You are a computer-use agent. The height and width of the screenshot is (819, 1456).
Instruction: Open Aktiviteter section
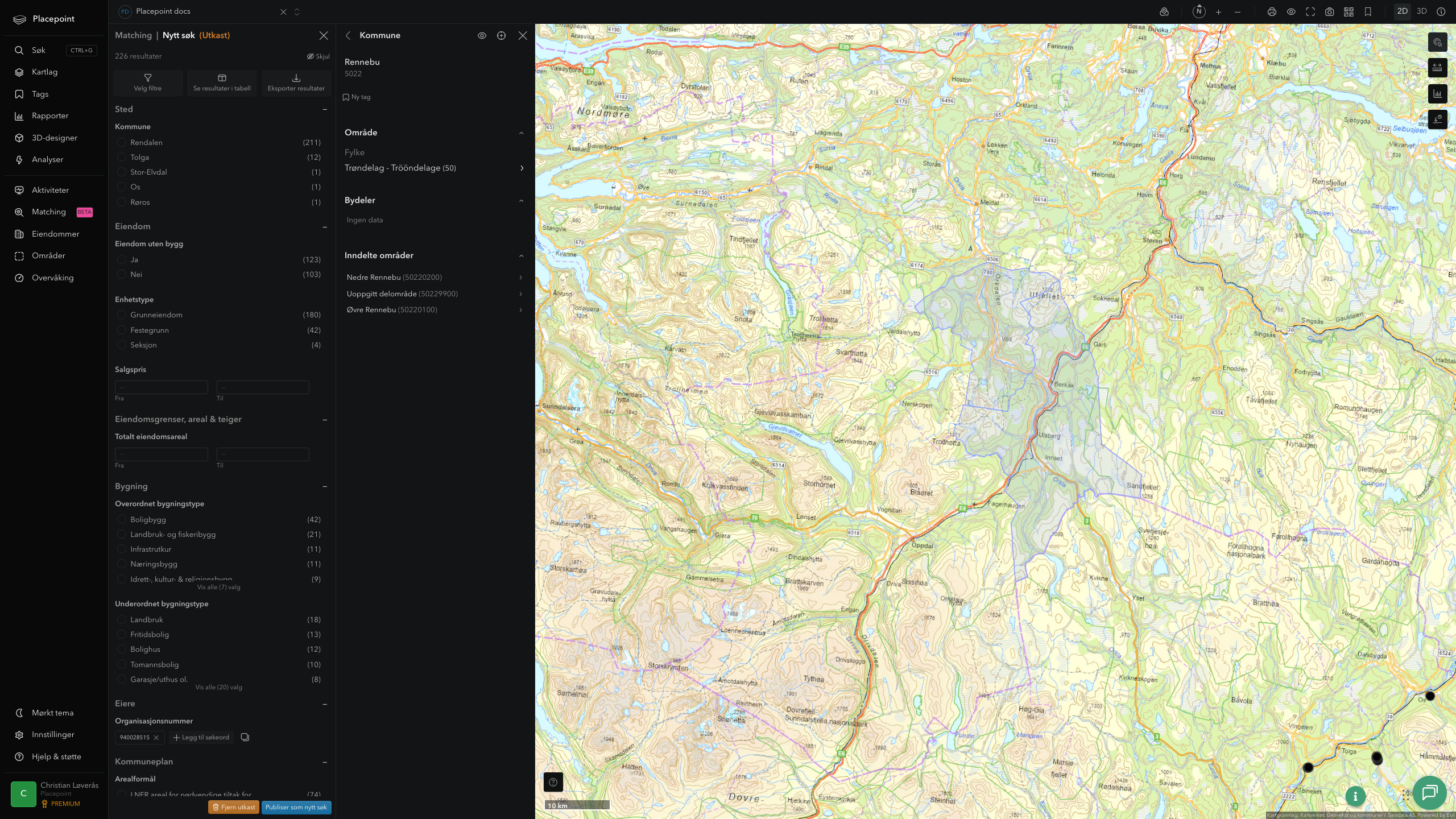(x=50, y=190)
